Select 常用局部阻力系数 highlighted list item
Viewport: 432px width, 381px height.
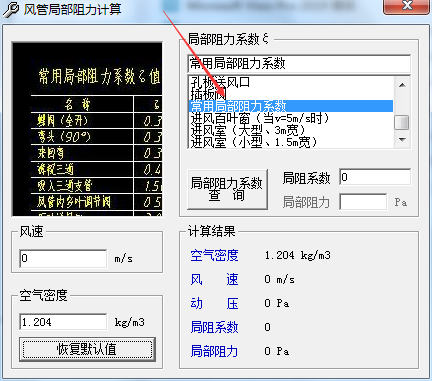coord(291,106)
